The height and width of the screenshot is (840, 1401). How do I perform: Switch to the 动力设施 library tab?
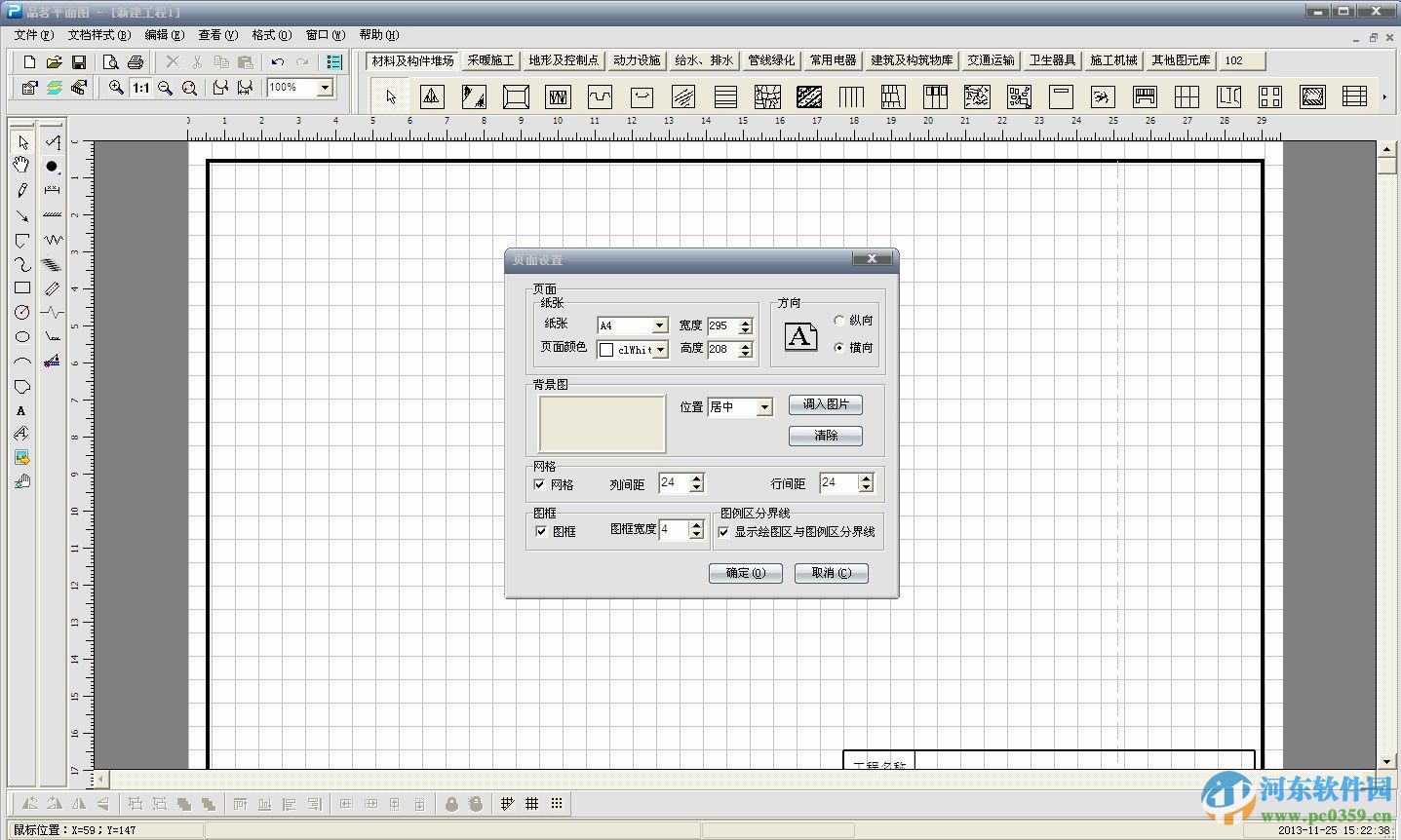click(637, 60)
